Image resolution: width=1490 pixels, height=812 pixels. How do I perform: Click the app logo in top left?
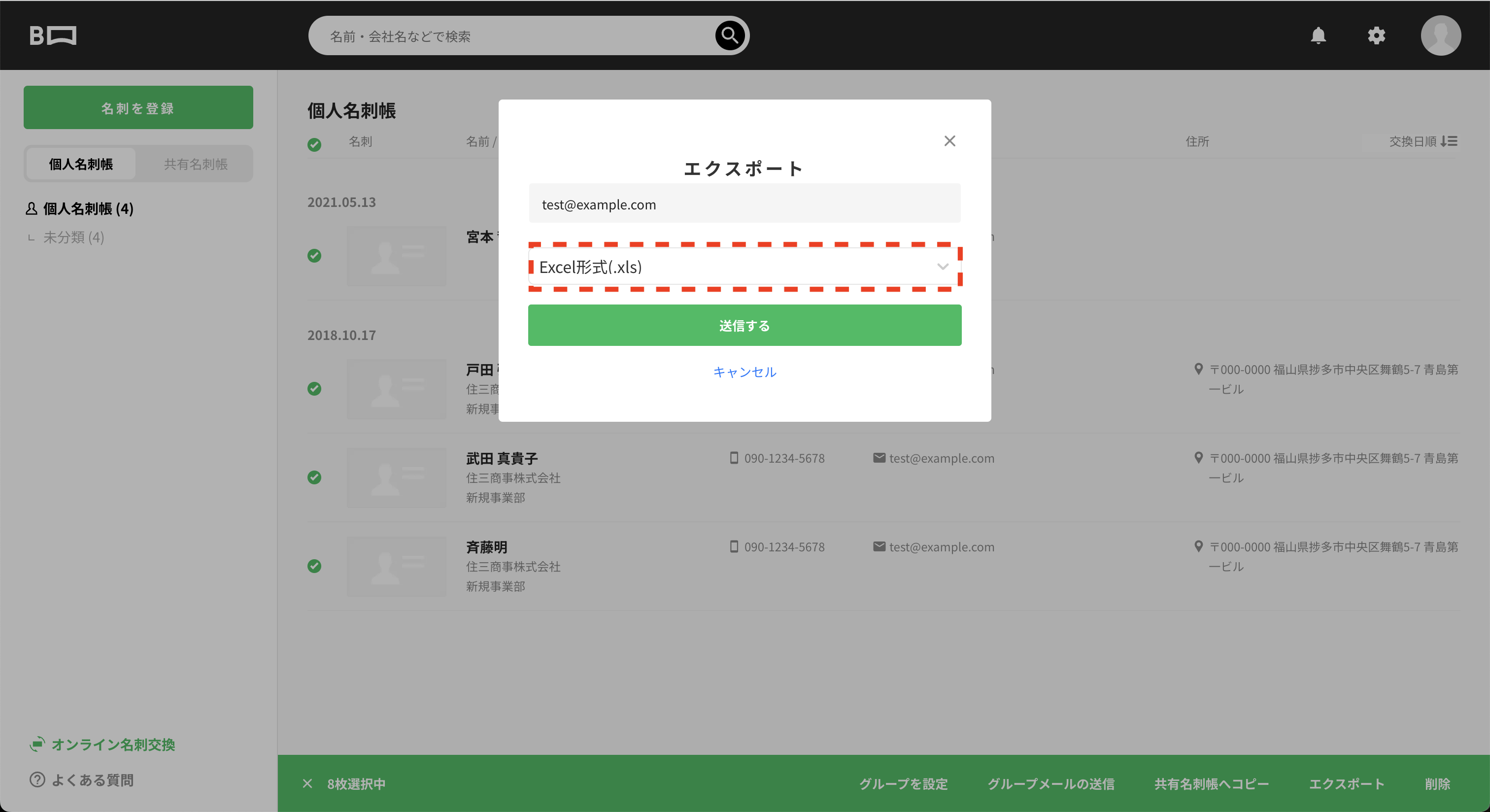tap(53, 35)
